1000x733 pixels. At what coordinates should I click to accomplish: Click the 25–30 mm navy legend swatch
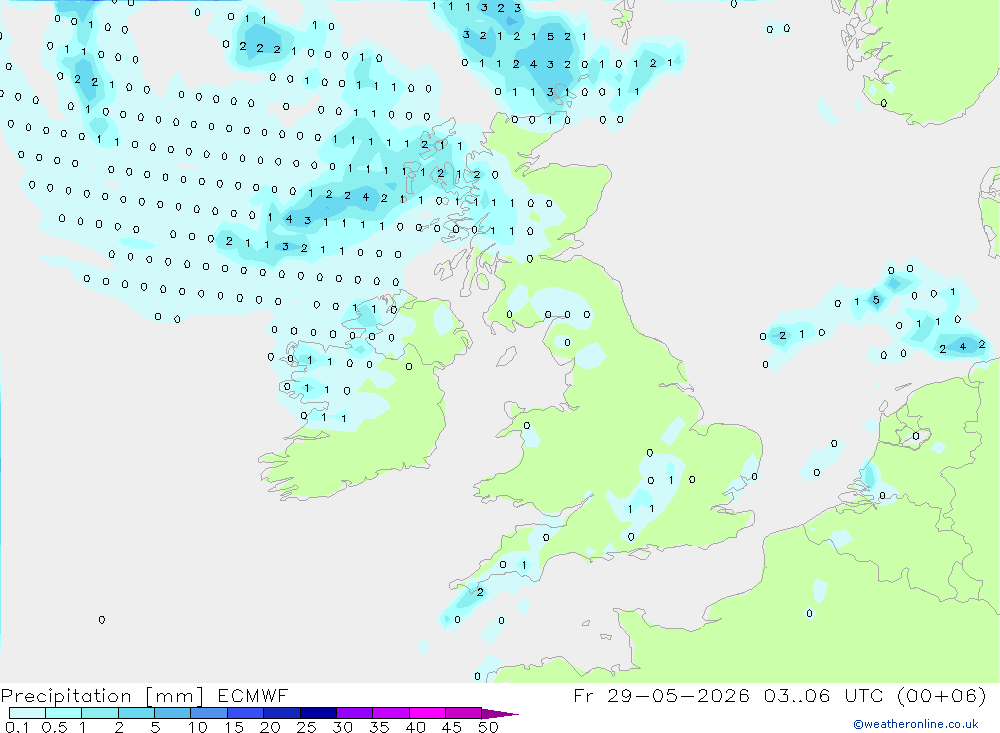pos(318,713)
